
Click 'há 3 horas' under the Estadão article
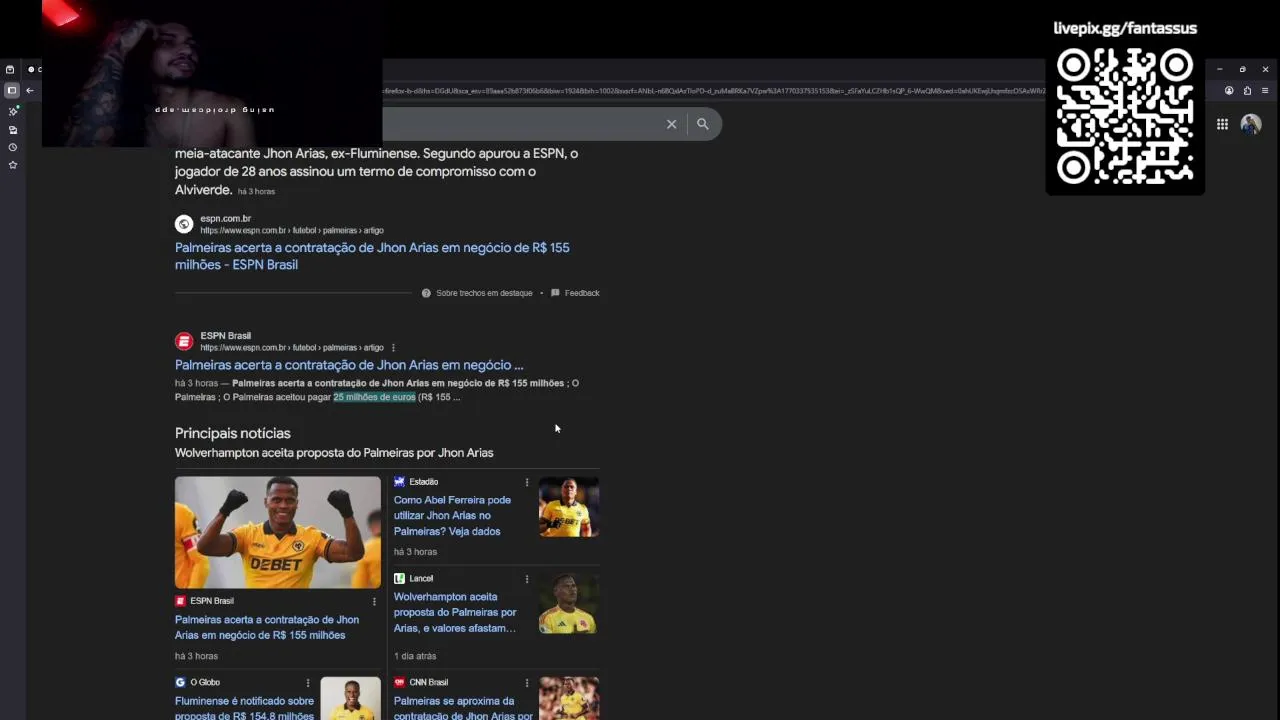point(415,552)
